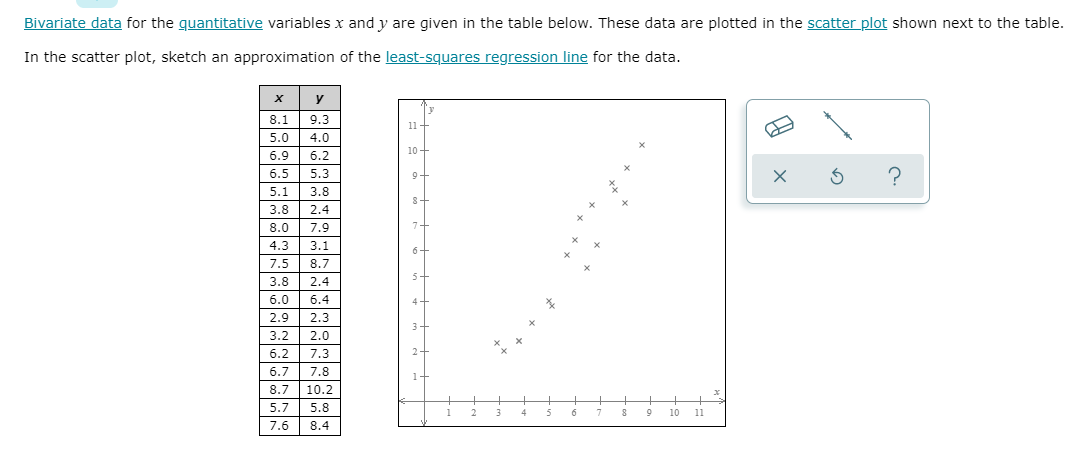Image resolution: width=1089 pixels, height=475 pixels.
Task: Click the lowest-left data point in plot
Action: click(x=497, y=343)
